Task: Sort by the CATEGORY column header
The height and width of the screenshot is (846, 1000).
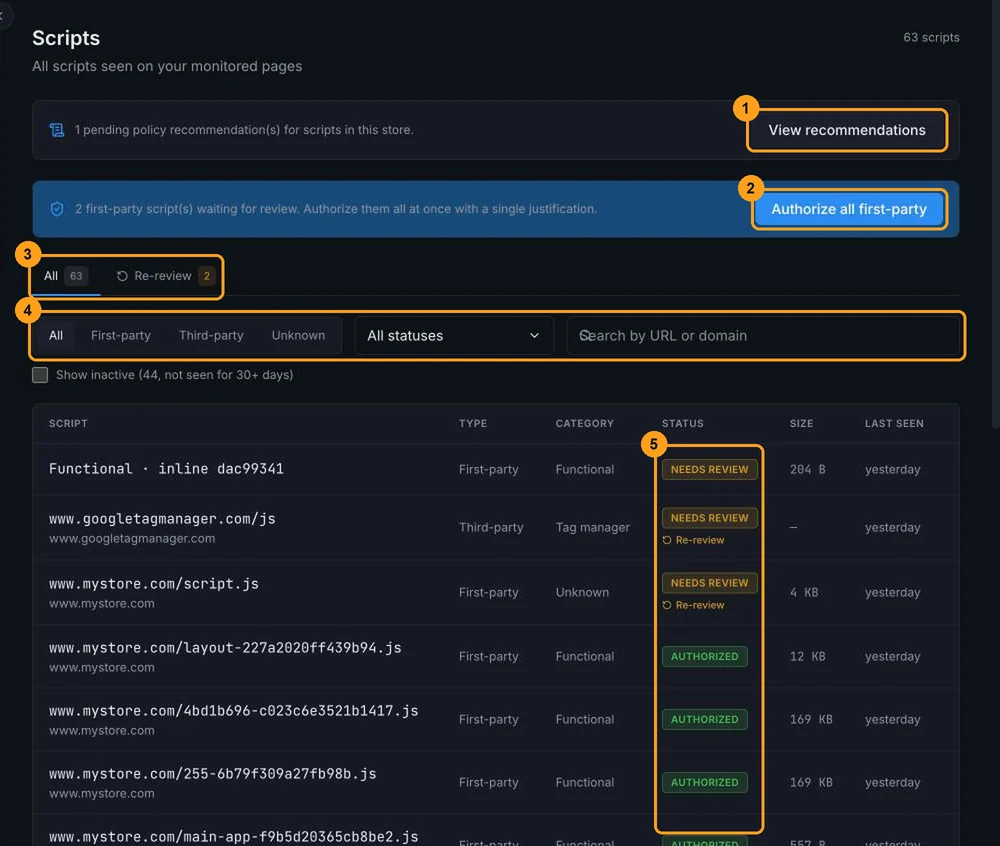Action: [584, 423]
